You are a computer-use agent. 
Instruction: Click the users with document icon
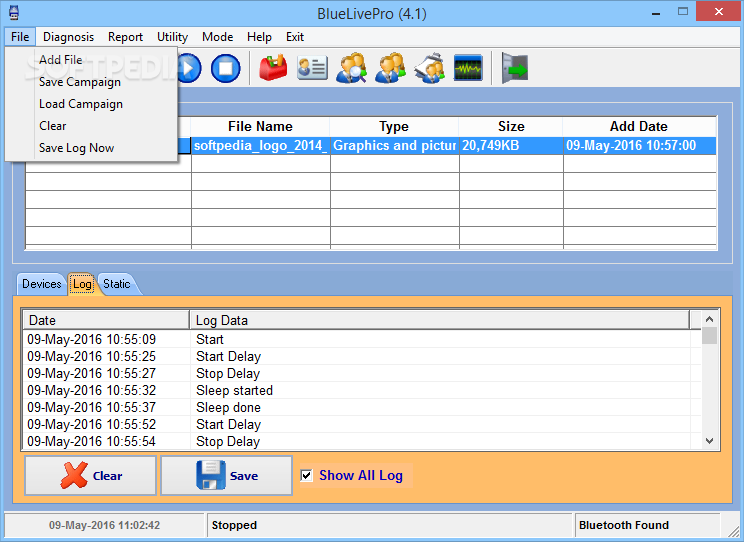point(429,68)
